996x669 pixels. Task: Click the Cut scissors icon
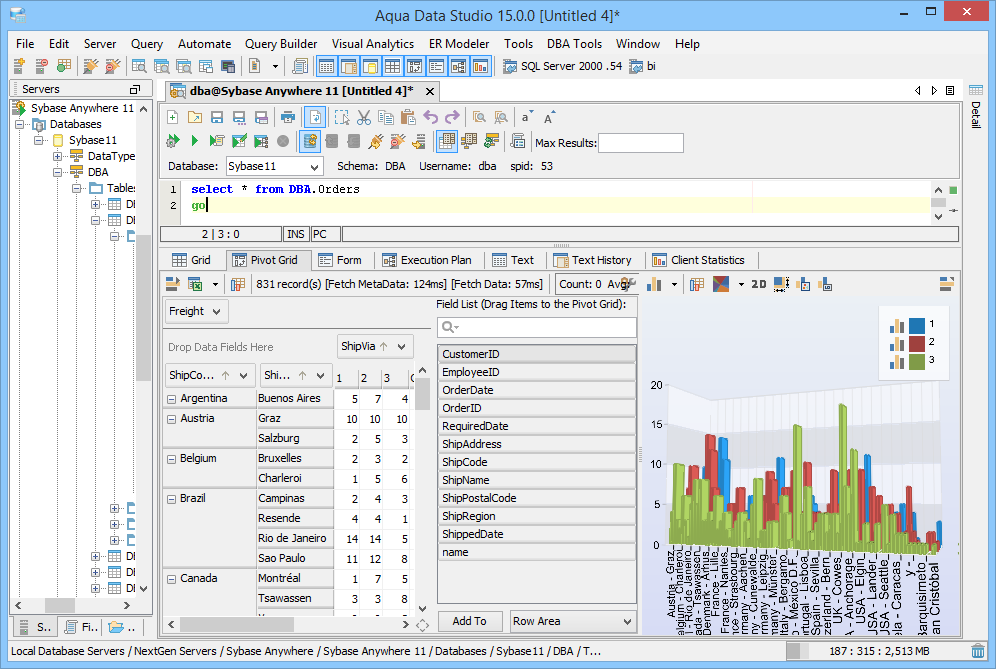pyautogui.click(x=363, y=118)
